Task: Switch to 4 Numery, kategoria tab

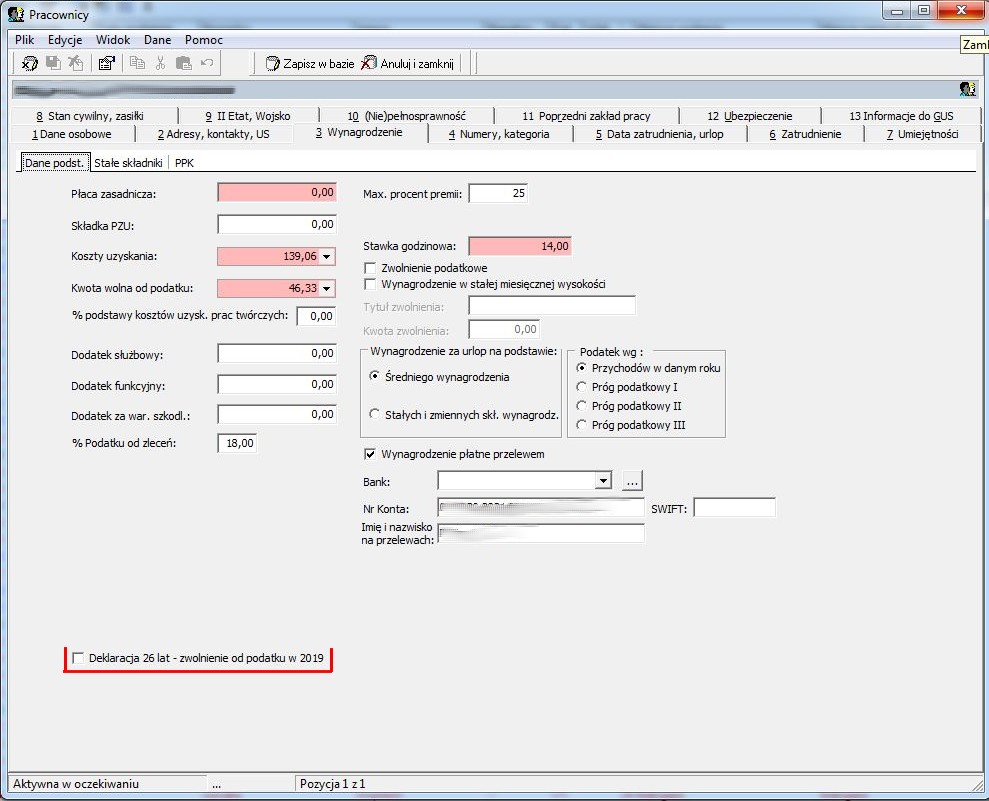Action: pyautogui.click(x=499, y=134)
